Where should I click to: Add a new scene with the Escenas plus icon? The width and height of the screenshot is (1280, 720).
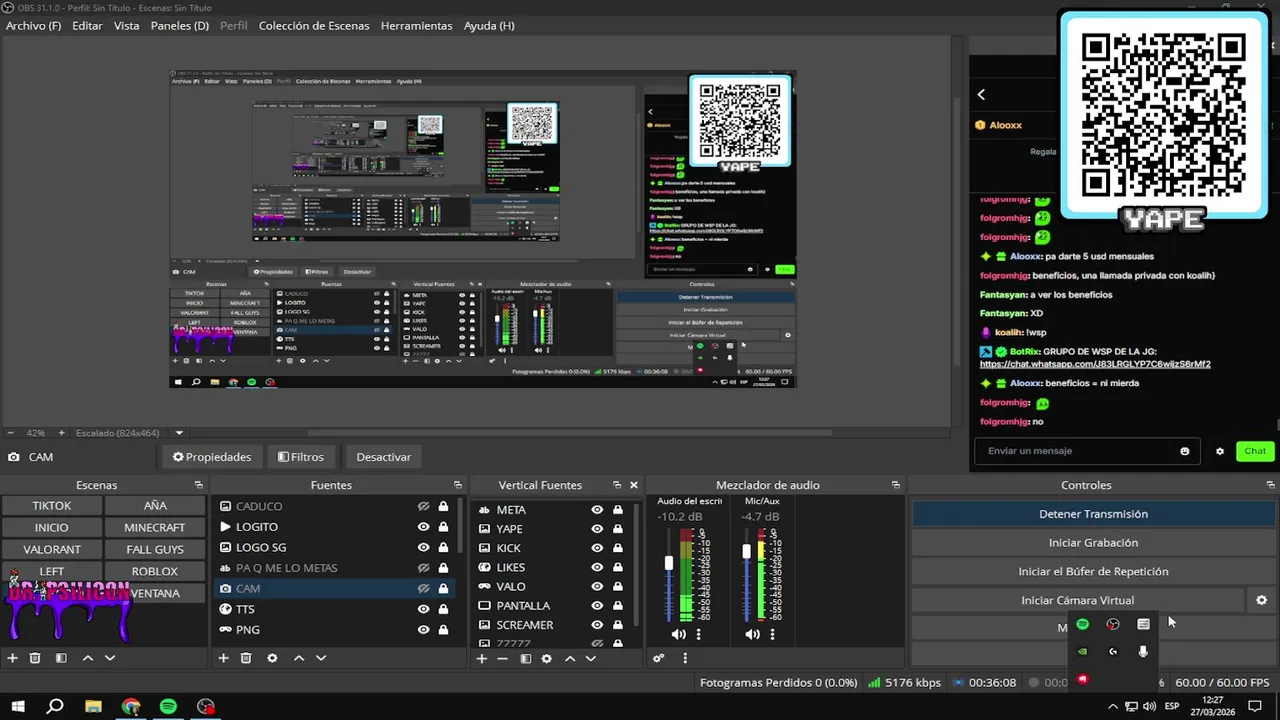pos(13,658)
